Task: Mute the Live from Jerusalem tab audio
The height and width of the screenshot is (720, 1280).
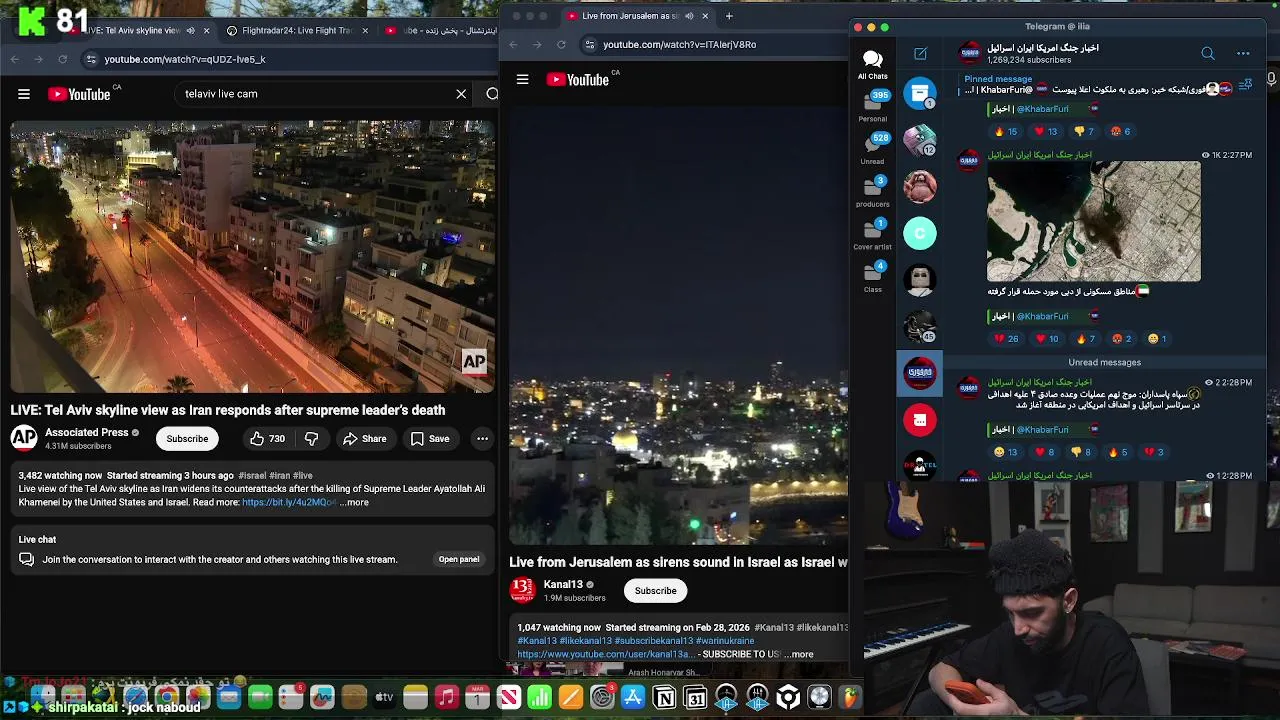Action: [689, 16]
